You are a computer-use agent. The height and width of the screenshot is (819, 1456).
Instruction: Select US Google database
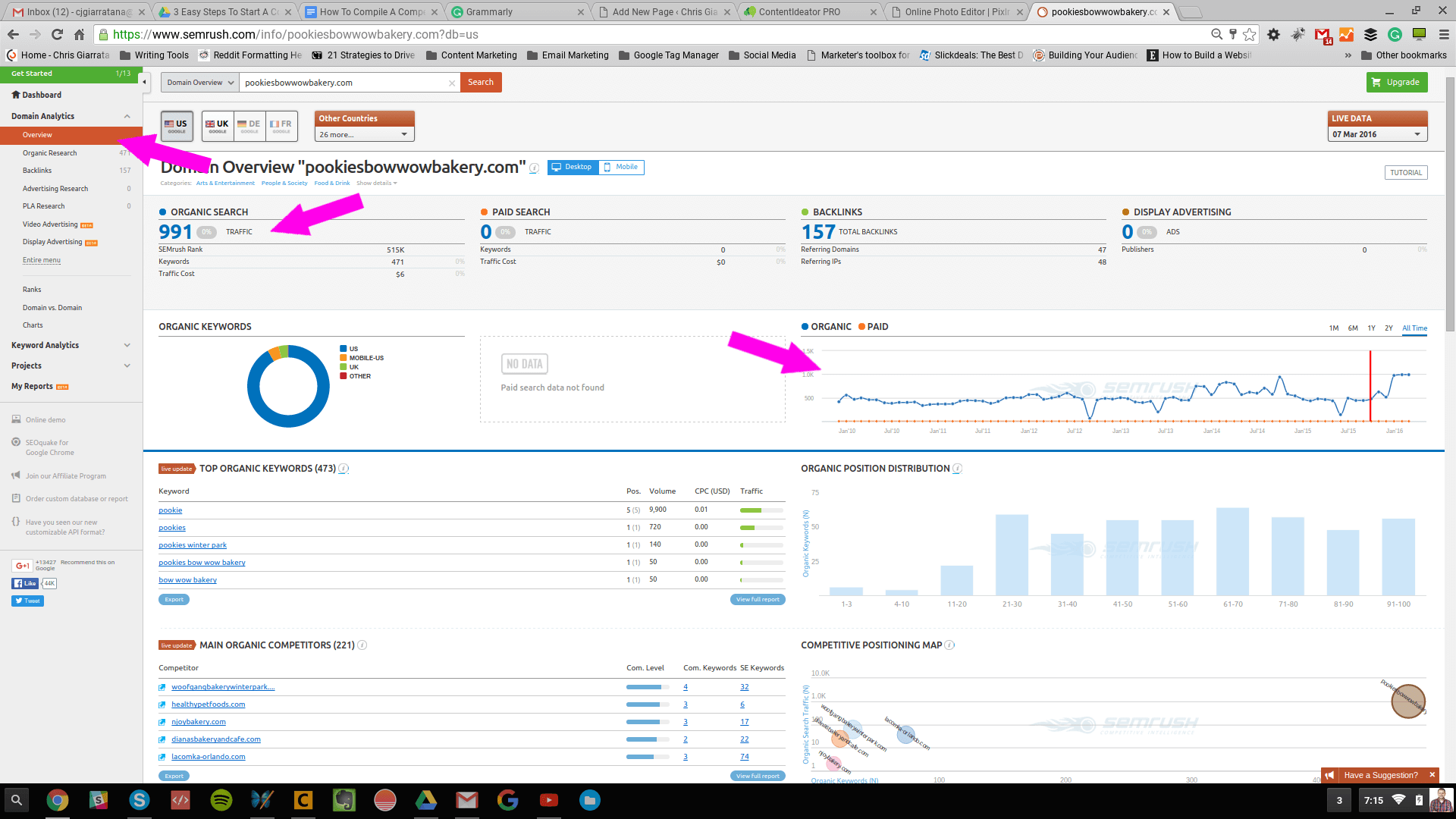point(177,126)
